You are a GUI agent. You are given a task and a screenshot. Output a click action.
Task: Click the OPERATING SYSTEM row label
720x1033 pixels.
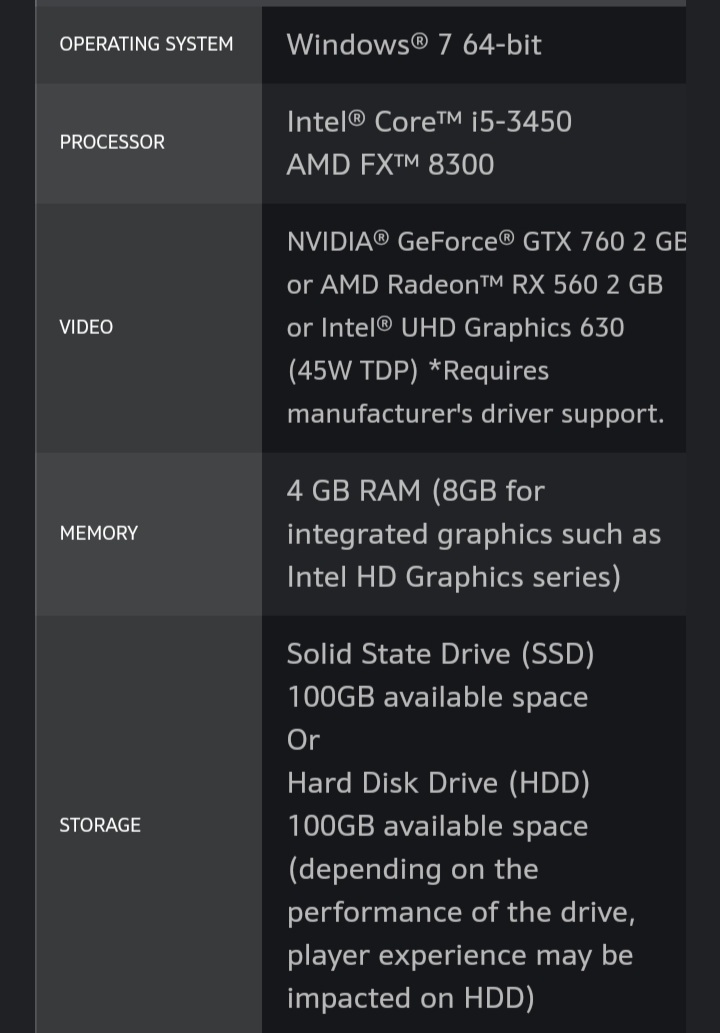(x=146, y=44)
